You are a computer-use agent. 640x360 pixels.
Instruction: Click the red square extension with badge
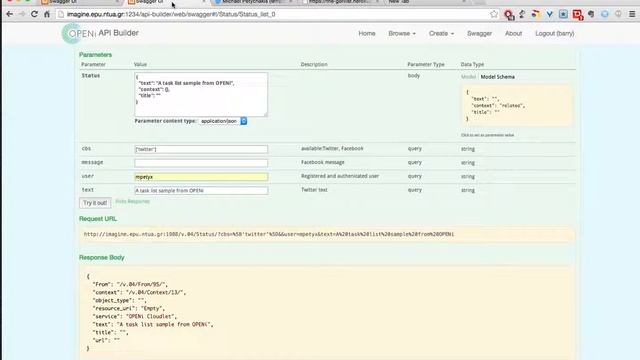pos(578,15)
